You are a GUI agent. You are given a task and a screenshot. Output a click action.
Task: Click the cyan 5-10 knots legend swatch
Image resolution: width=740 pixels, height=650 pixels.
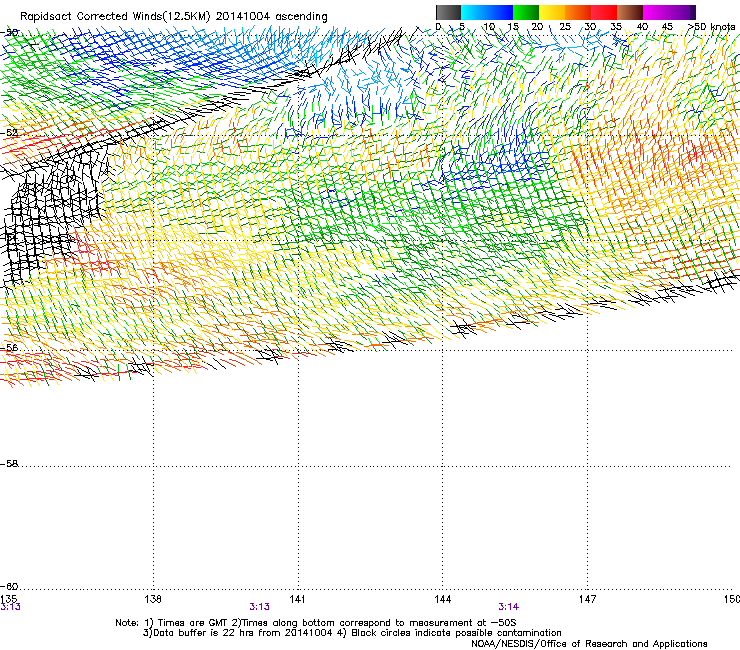(474, 12)
